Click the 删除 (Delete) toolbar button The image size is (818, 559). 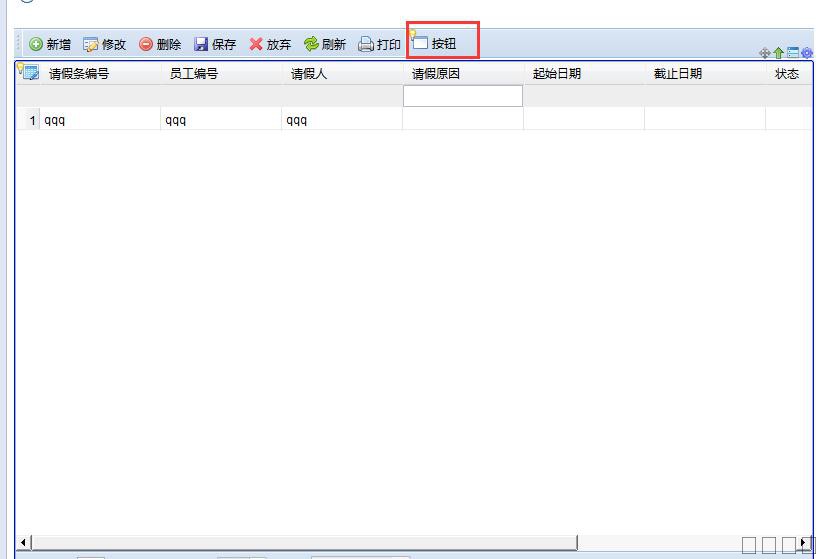tap(160, 44)
